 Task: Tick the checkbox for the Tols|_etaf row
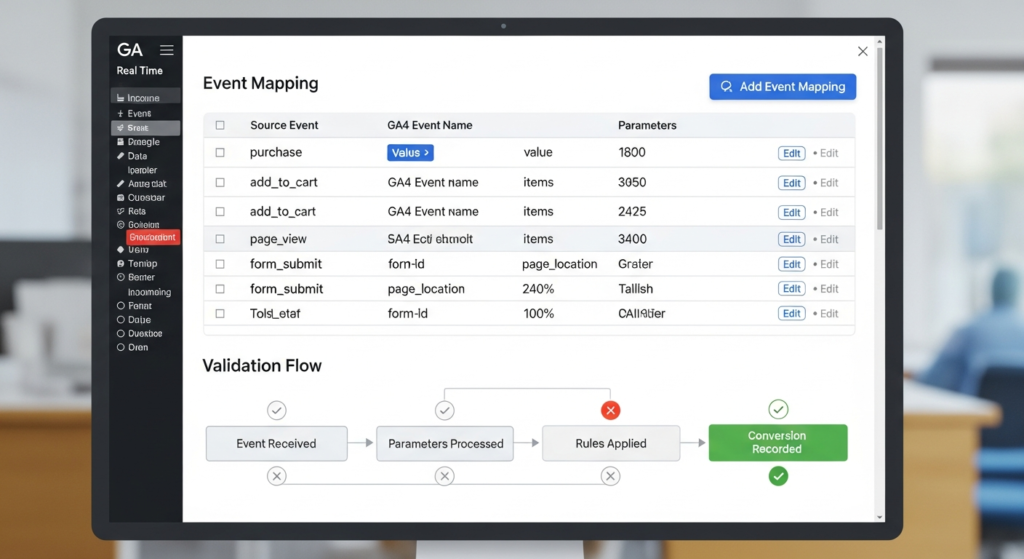click(x=220, y=313)
